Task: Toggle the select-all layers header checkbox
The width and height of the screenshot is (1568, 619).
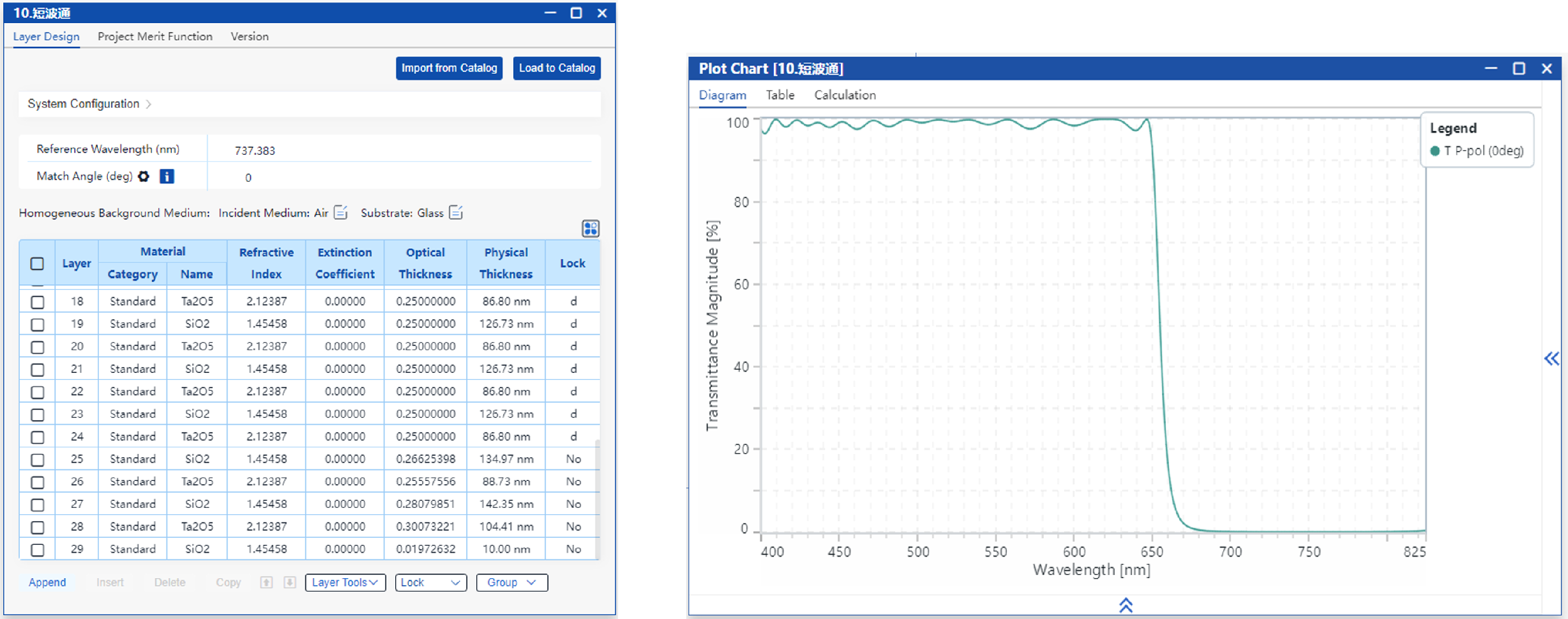Action: 38,263
